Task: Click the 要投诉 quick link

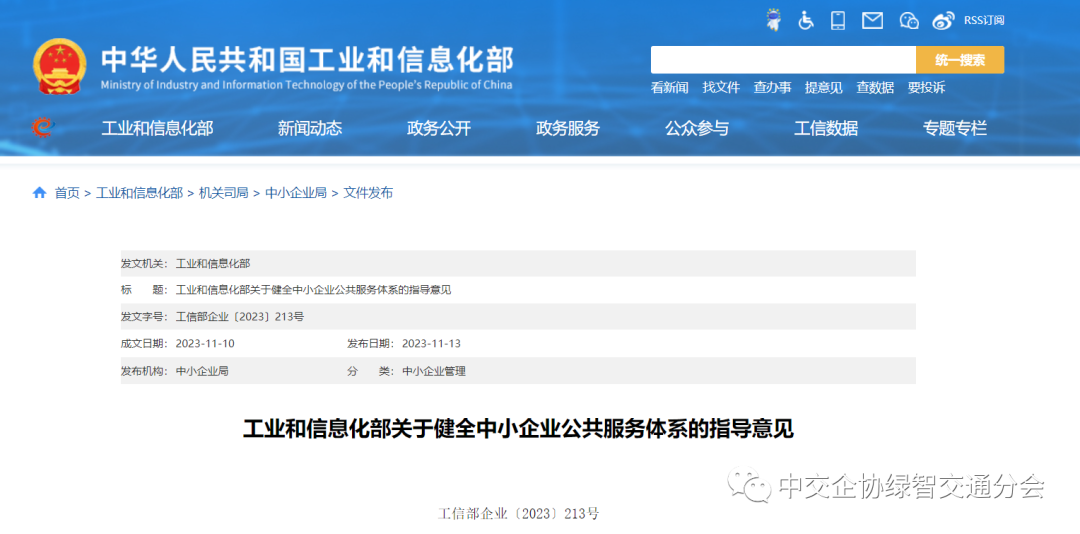Action: click(x=926, y=88)
